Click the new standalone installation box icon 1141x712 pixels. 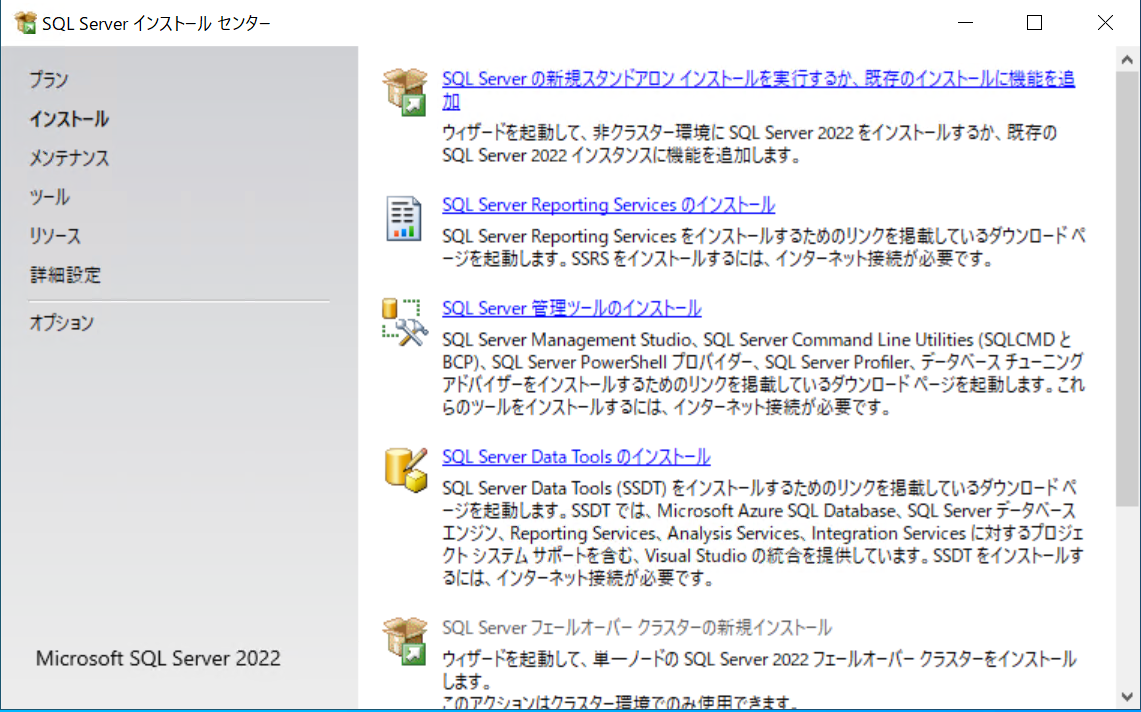[405, 92]
